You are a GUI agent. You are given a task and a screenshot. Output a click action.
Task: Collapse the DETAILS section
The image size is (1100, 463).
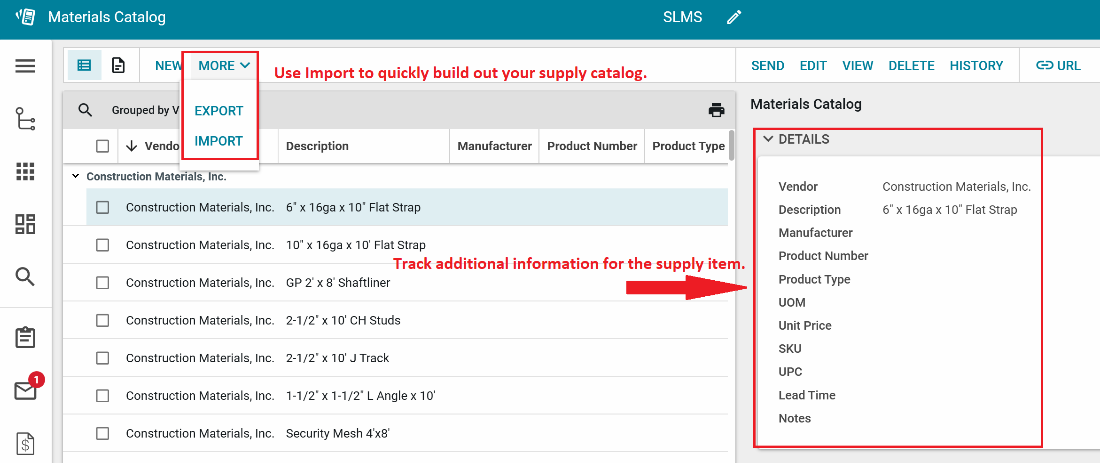click(x=768, y=139)
